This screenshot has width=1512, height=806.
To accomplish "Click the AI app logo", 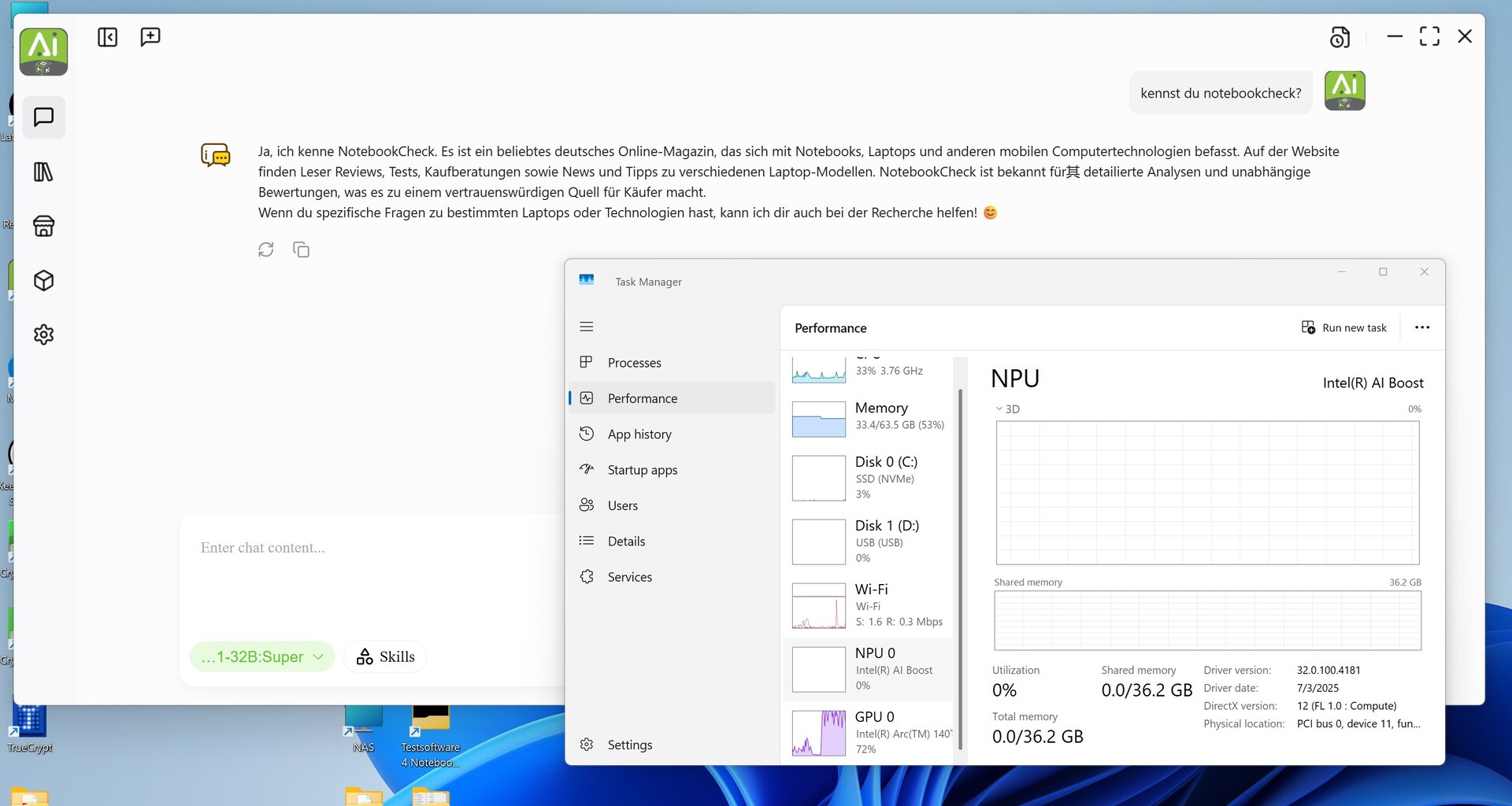I will [x=43, y=52].
